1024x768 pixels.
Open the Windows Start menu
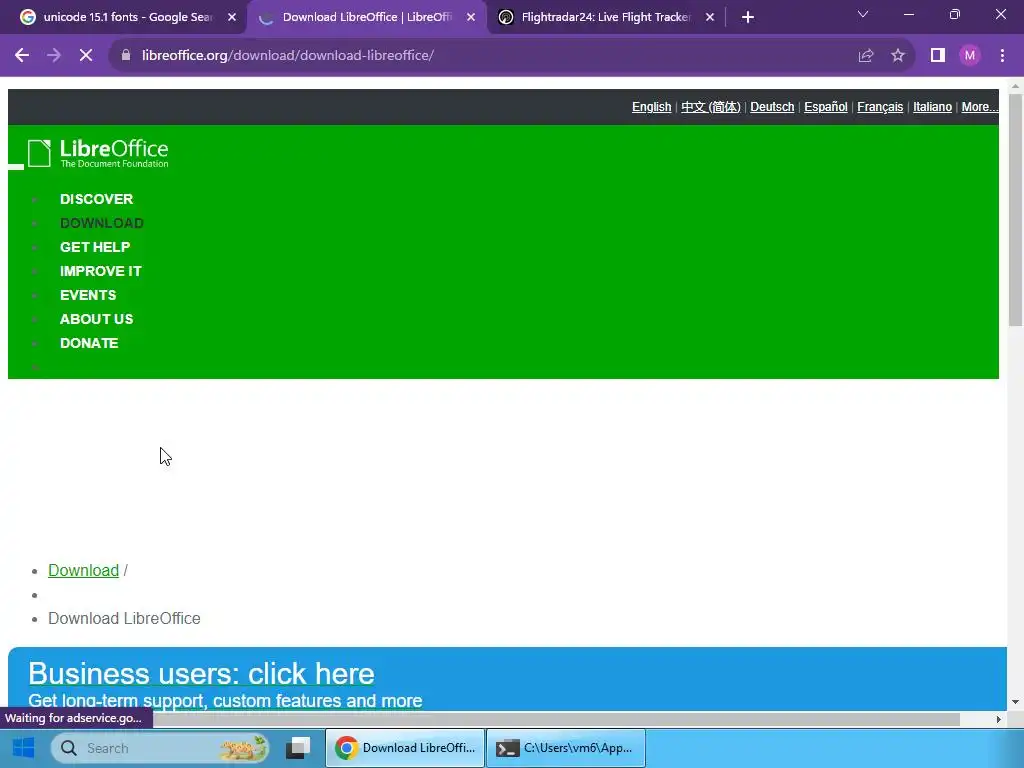24,748
